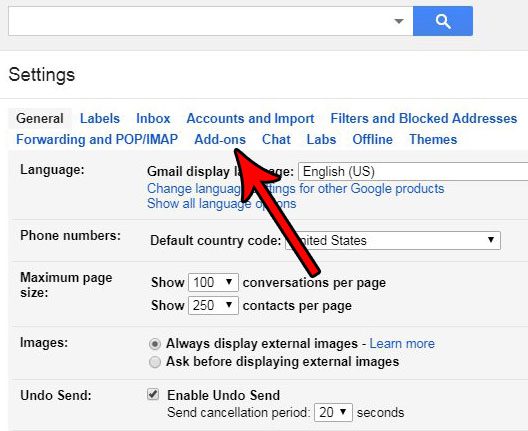
Task: Open the Labels settings tab
Action: [100, 119]
